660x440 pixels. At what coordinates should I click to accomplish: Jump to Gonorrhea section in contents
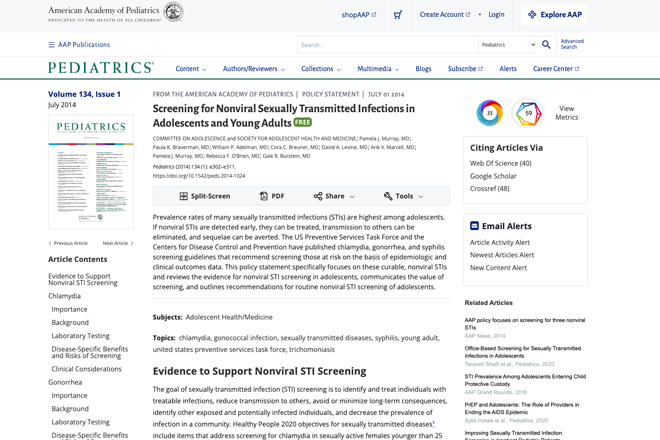[x=65, y=382]
